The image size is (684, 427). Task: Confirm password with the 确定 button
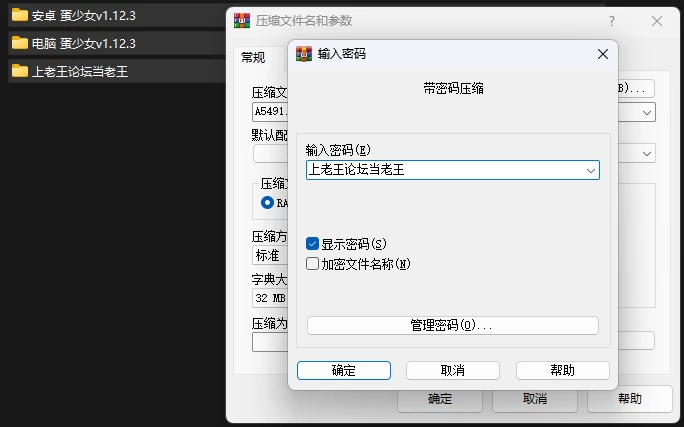(344, 371)
